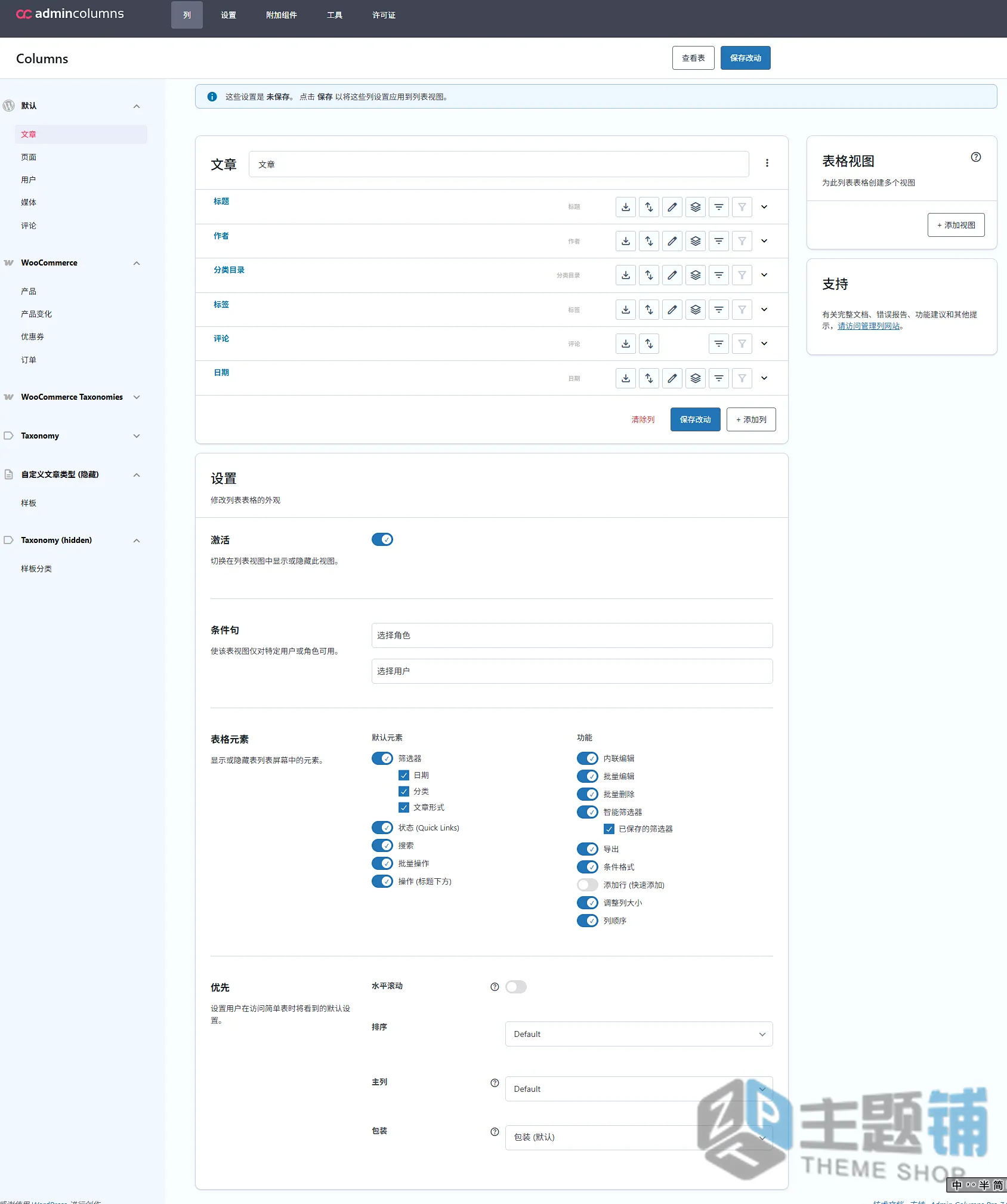Image resolution: width=1007 pixels, height=1204 pixels.
Task: Toggle export icon in 作者 row
Action: tap(625, 241)
